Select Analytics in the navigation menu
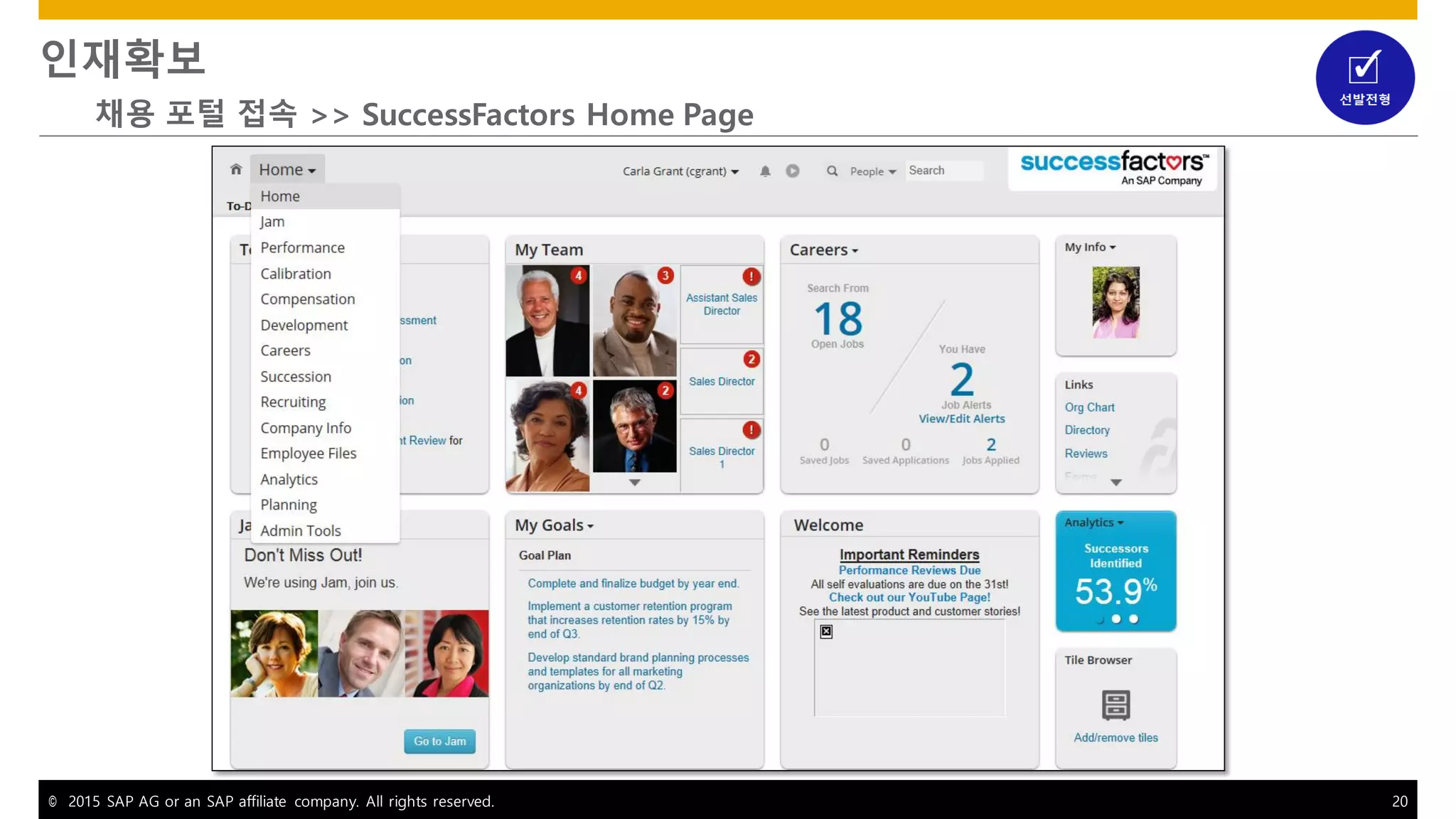 pyautogui.click(x=326, y=479)
